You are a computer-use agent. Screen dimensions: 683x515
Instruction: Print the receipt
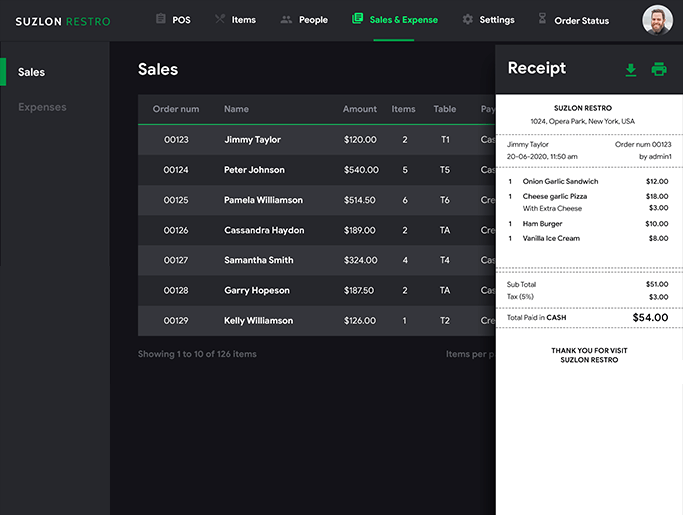659,69
